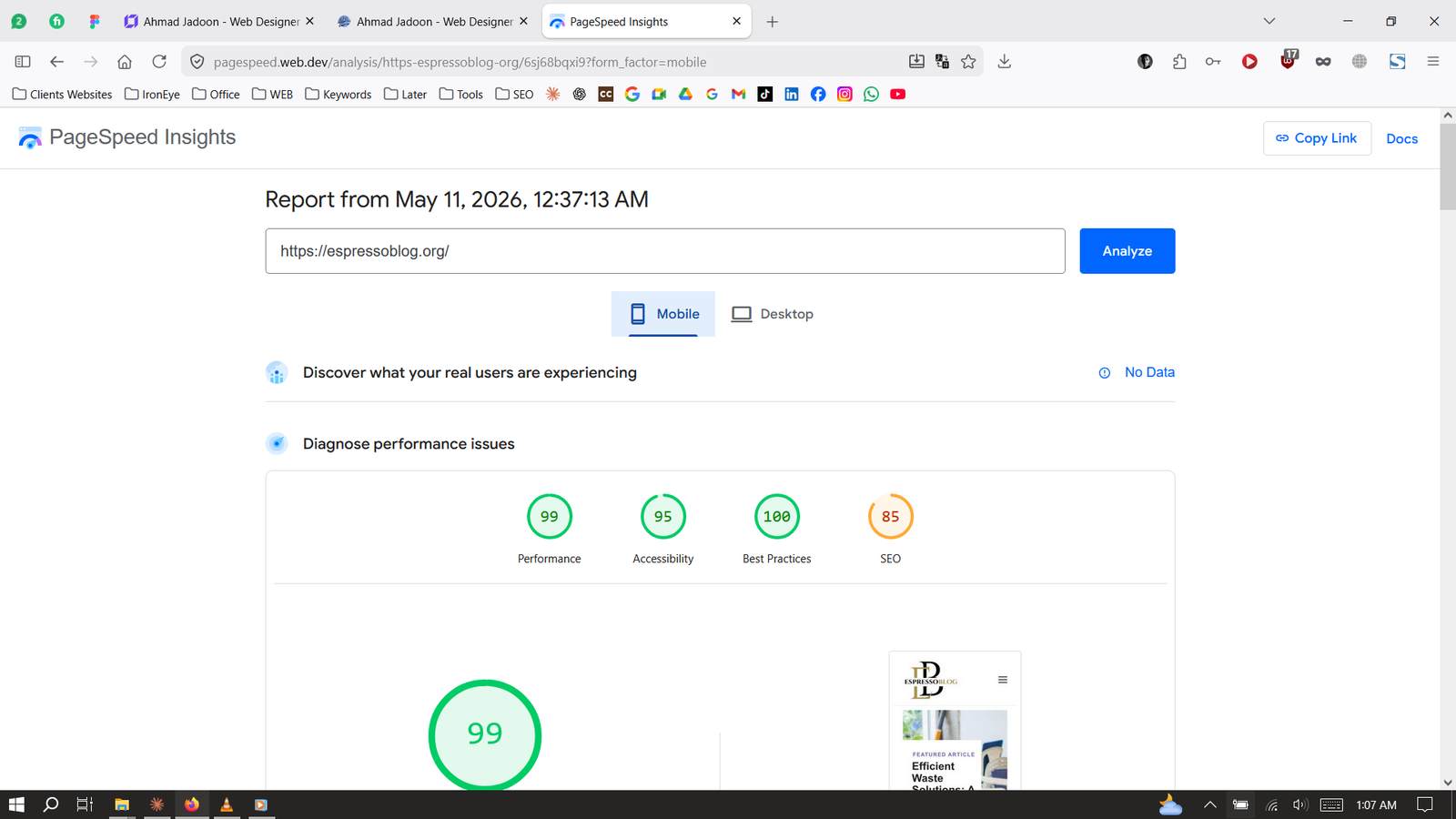Click the list all tabs chevron
The width and height of the screenshot is (1456, 819).
[1269, 21]
